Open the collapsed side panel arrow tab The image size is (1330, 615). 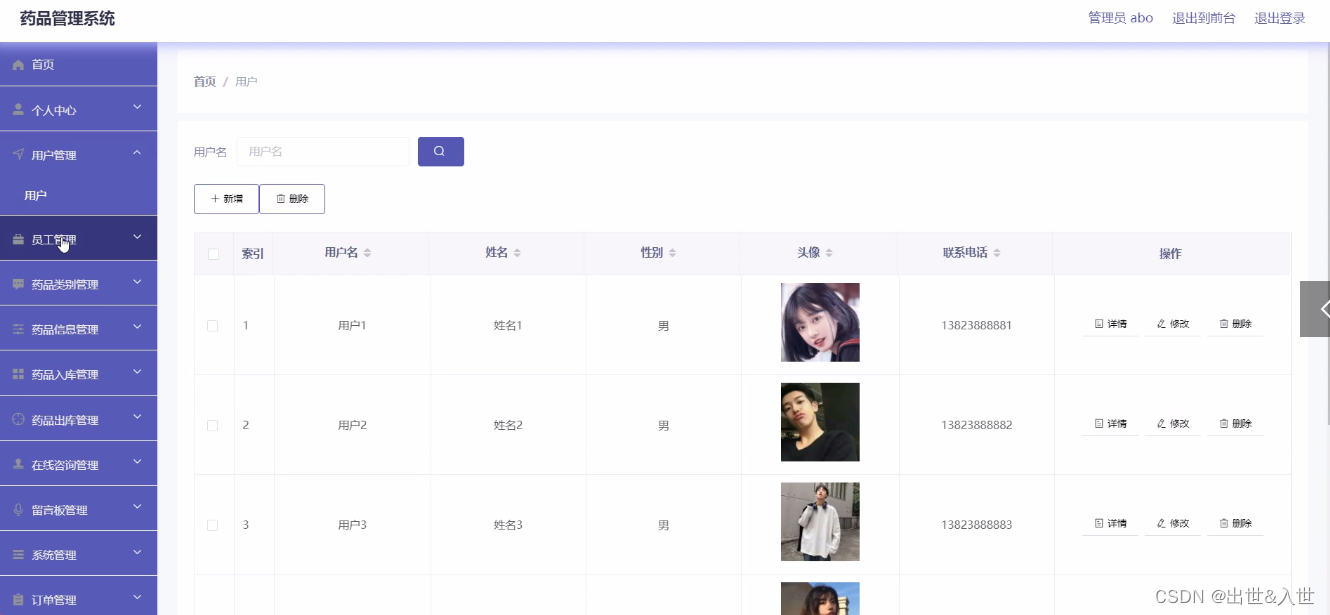pos(1316,309)
